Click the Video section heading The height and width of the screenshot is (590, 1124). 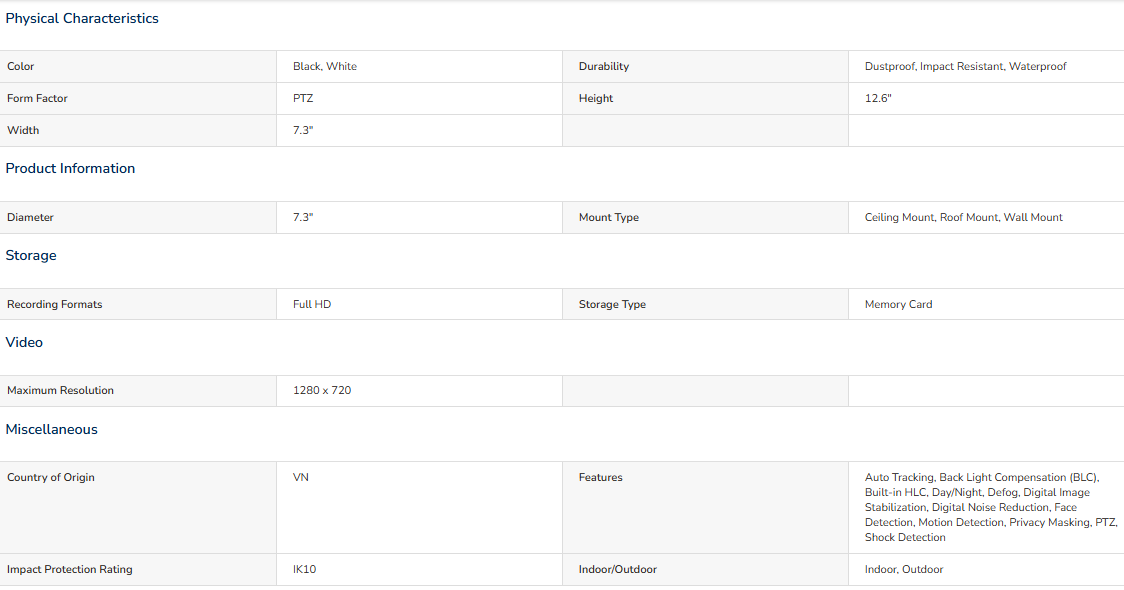(x=24, y=343)
